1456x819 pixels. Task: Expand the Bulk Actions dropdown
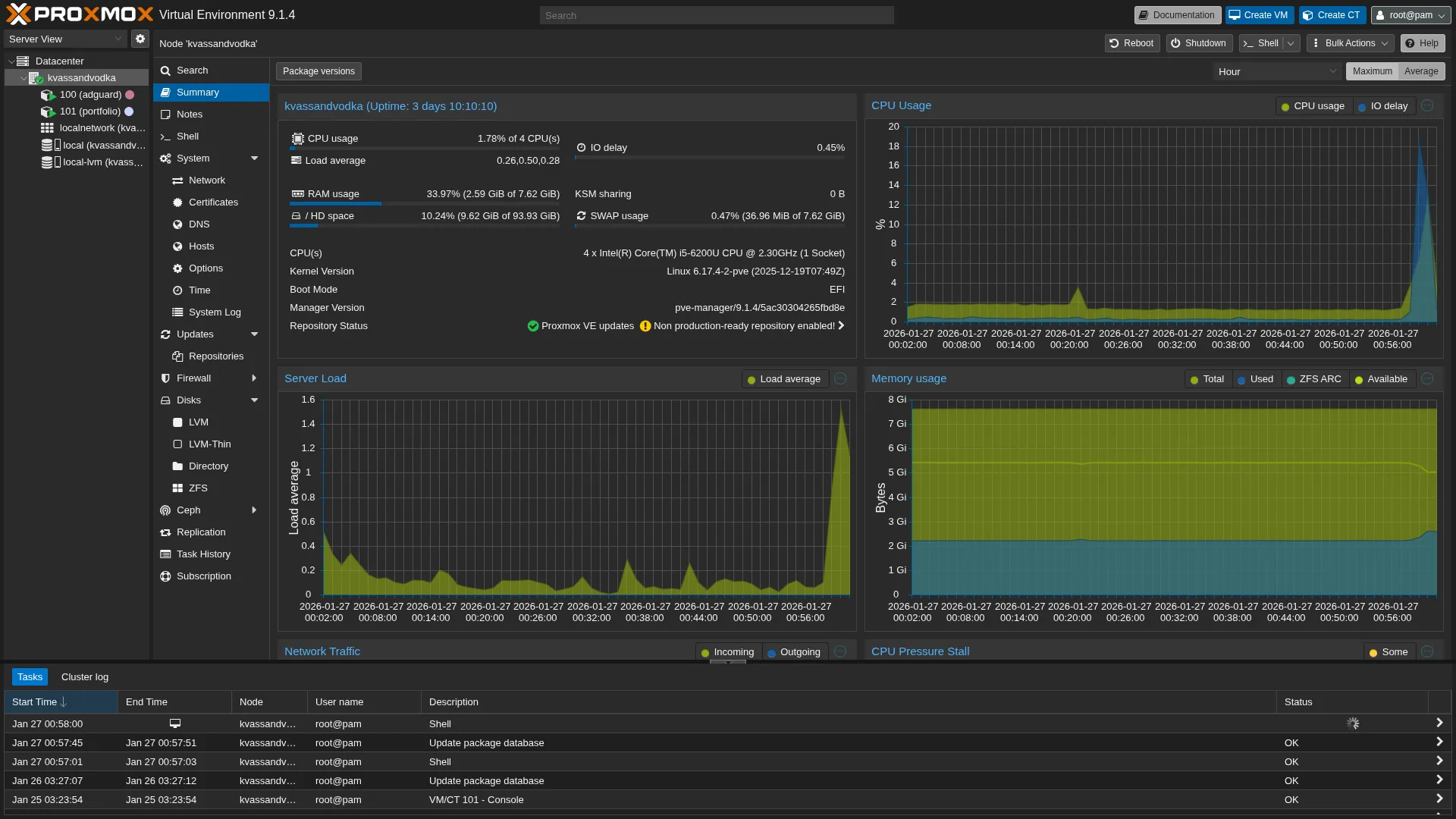point(1350,43)
